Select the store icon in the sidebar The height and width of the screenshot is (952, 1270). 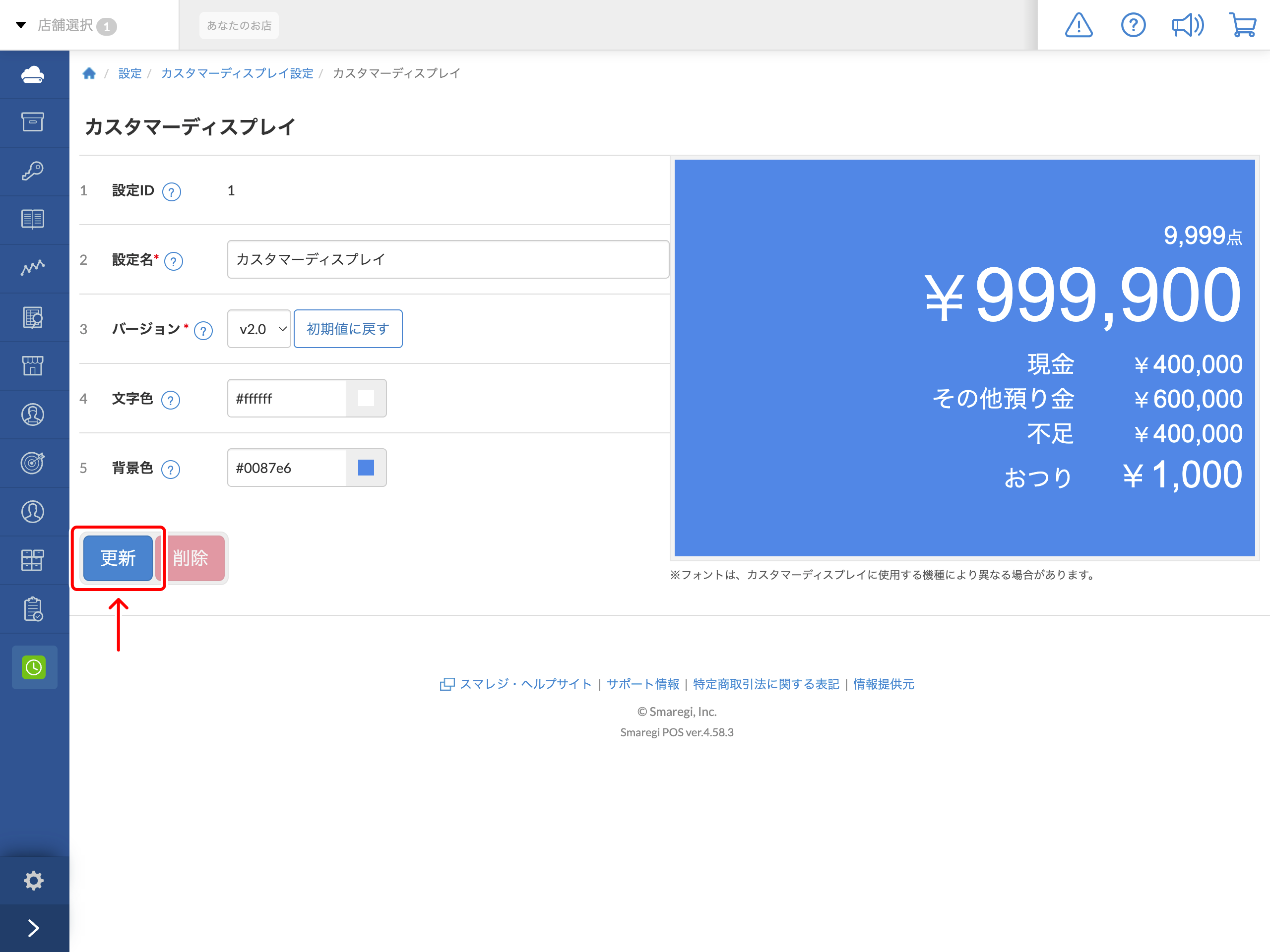tap(34, 365)
